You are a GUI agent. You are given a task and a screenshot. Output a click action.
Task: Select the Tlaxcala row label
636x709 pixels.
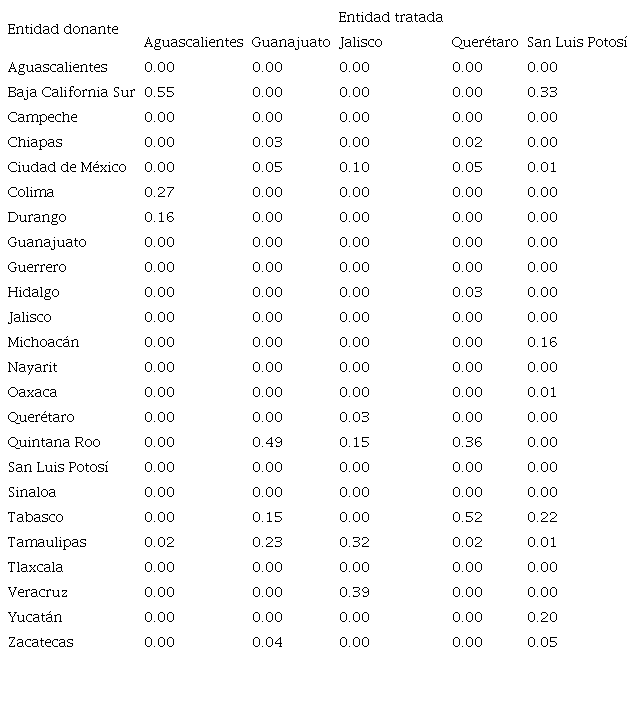(x=36, y=568)
